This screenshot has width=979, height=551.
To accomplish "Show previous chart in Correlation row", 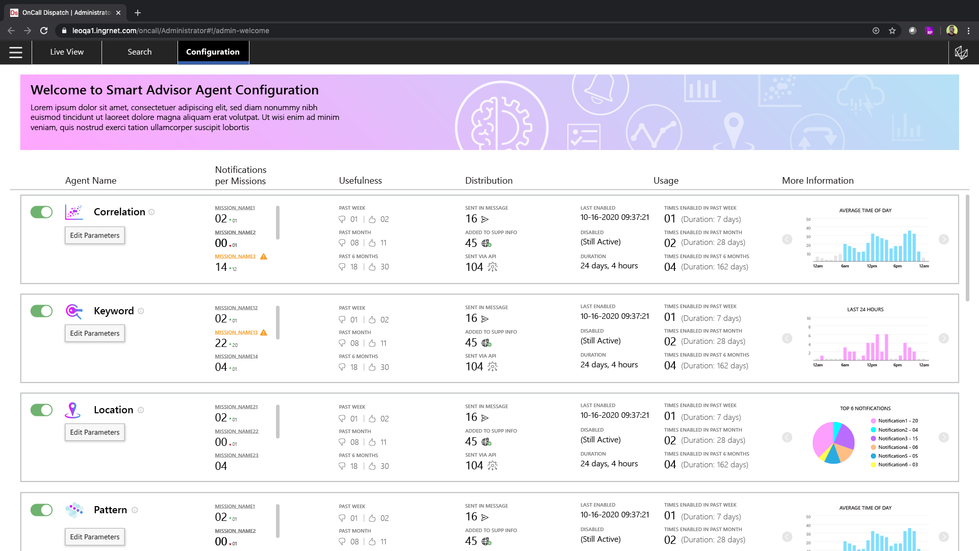I will pos(787,239).
